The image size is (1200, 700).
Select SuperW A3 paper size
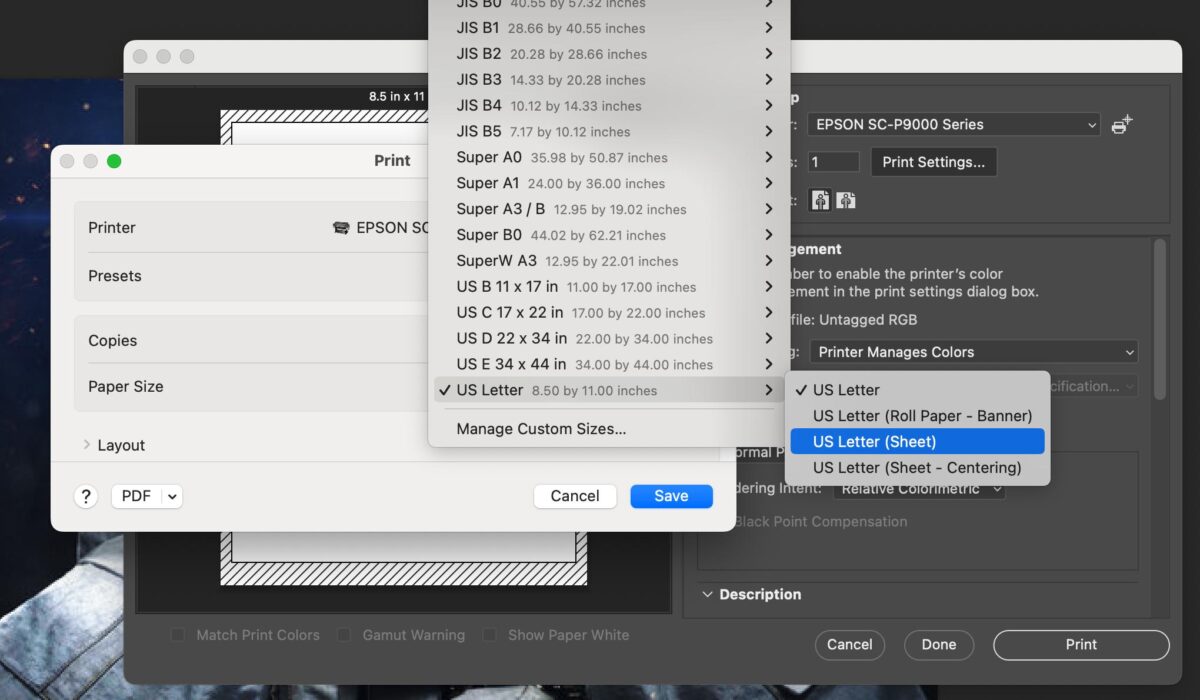609,261
